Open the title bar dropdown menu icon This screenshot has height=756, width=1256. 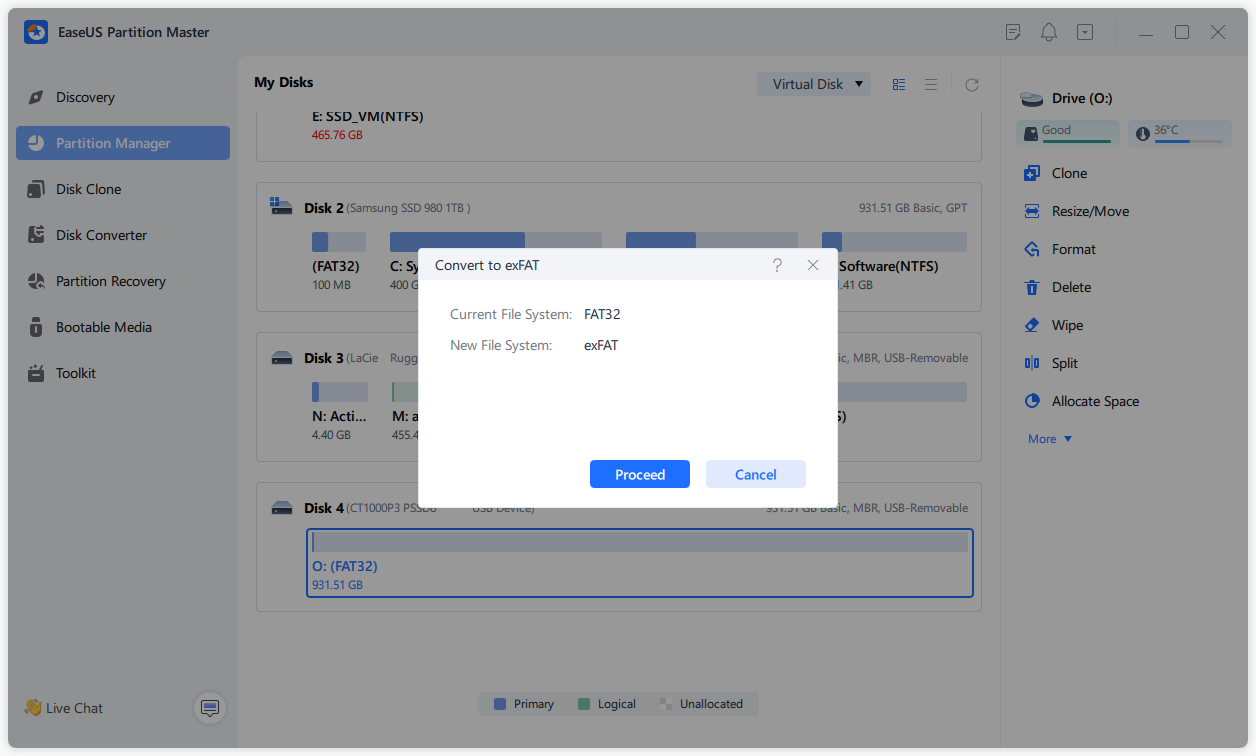click(1085, 32)
